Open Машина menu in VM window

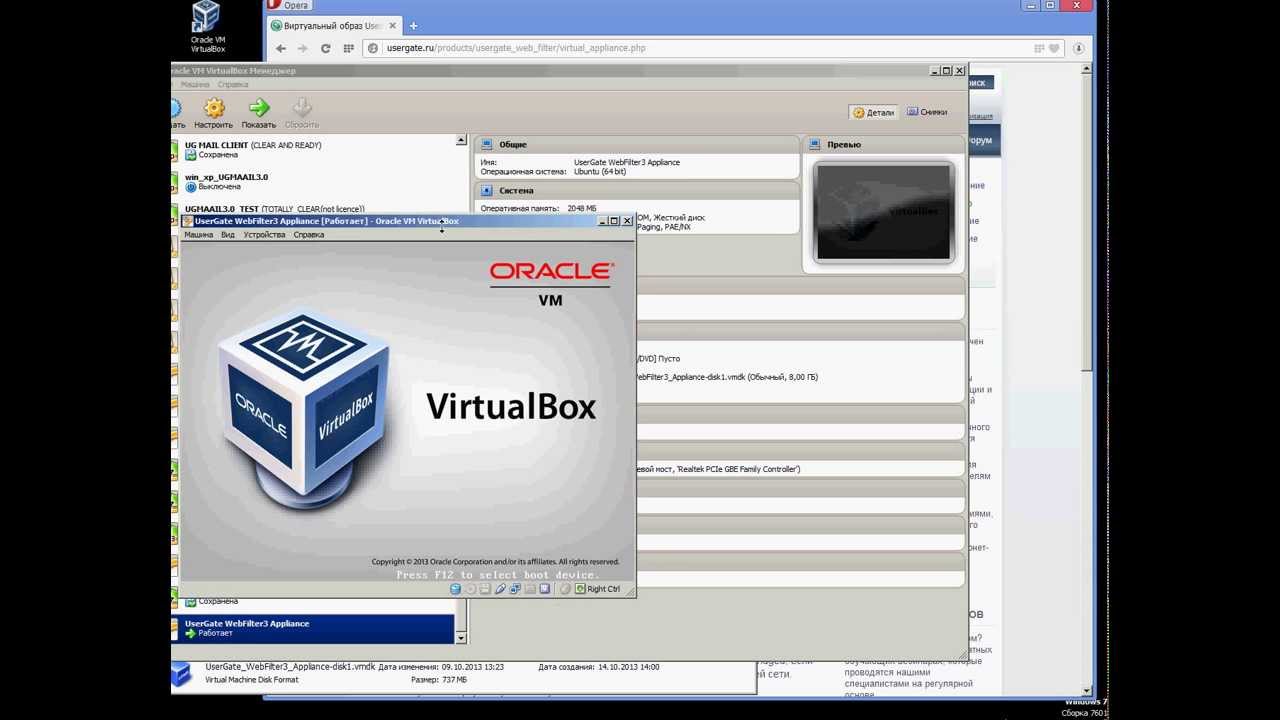198,235
